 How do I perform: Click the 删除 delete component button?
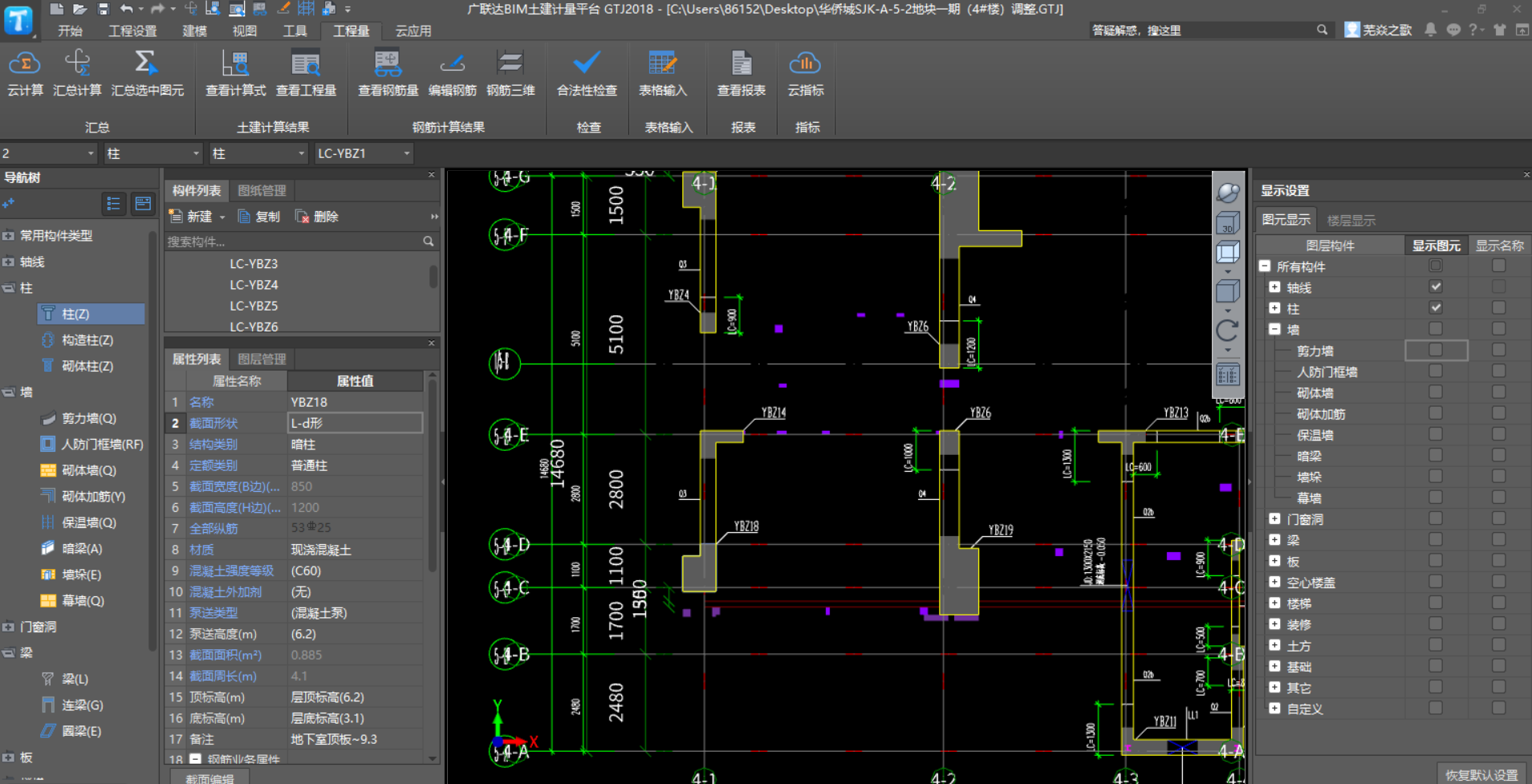coord(317,217)
